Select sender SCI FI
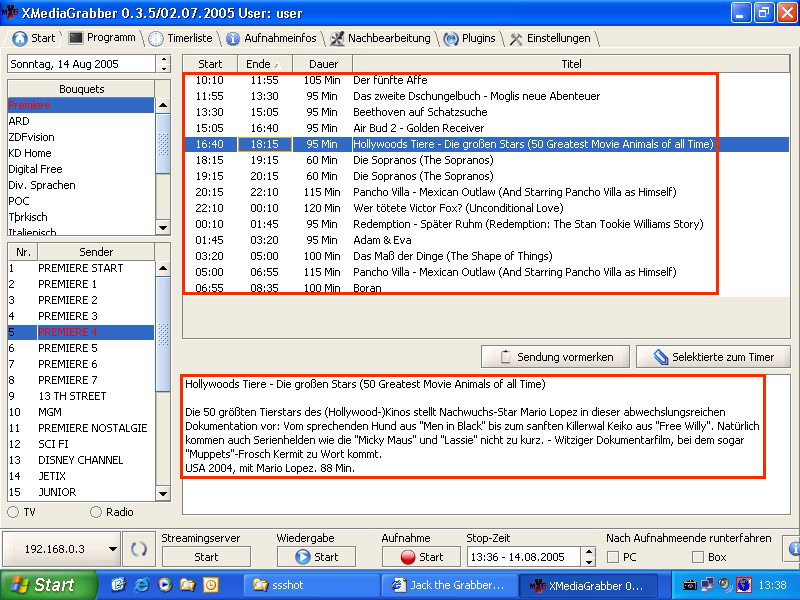The width and height of the screenshot is (800, 600). pos(81,444)
